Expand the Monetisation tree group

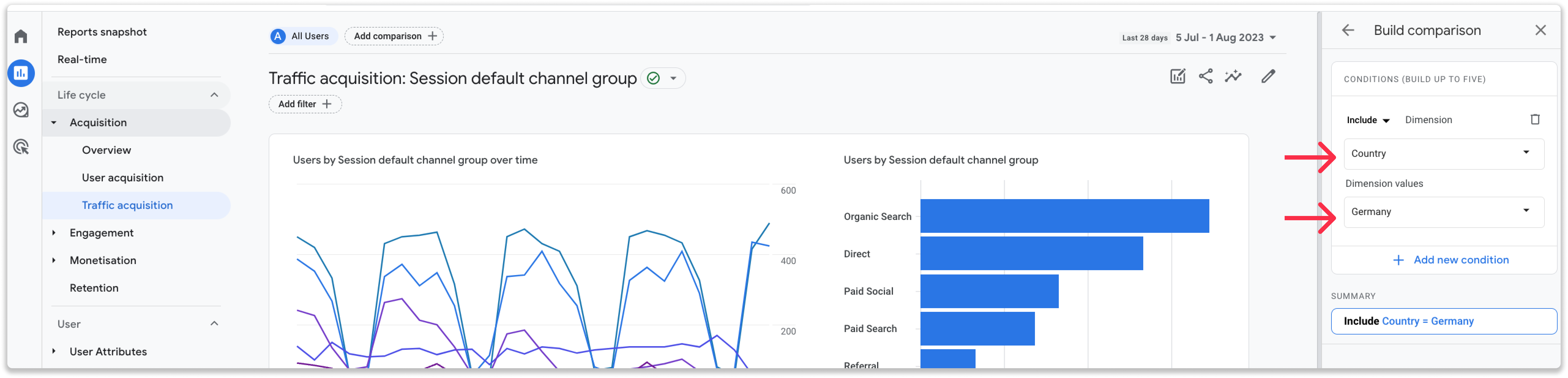pos(54,260)
